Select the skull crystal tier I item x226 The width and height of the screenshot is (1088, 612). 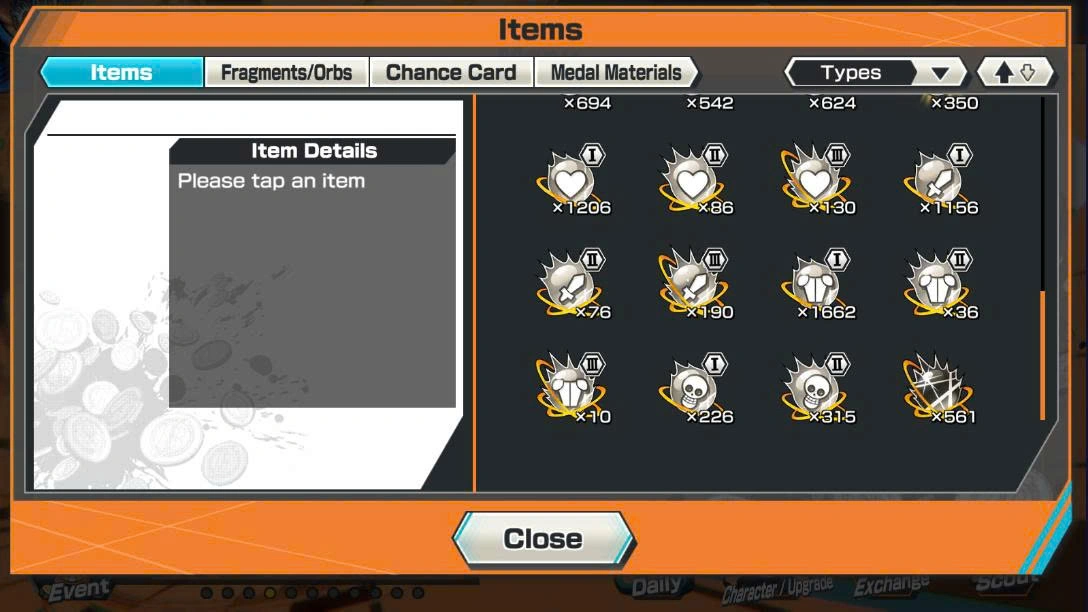pos(695,389)
